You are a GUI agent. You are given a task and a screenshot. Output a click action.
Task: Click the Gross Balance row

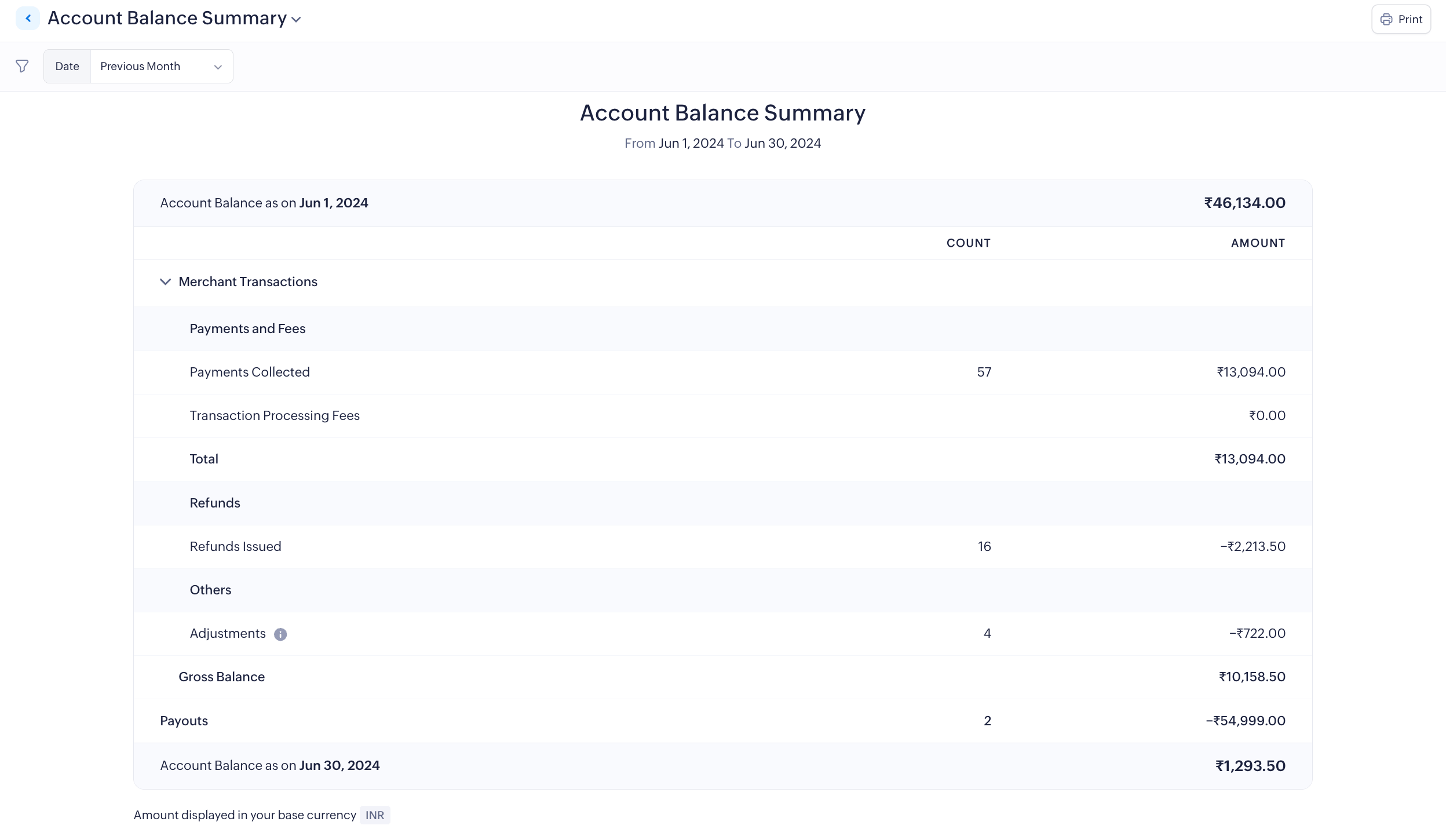coord(221,677)
